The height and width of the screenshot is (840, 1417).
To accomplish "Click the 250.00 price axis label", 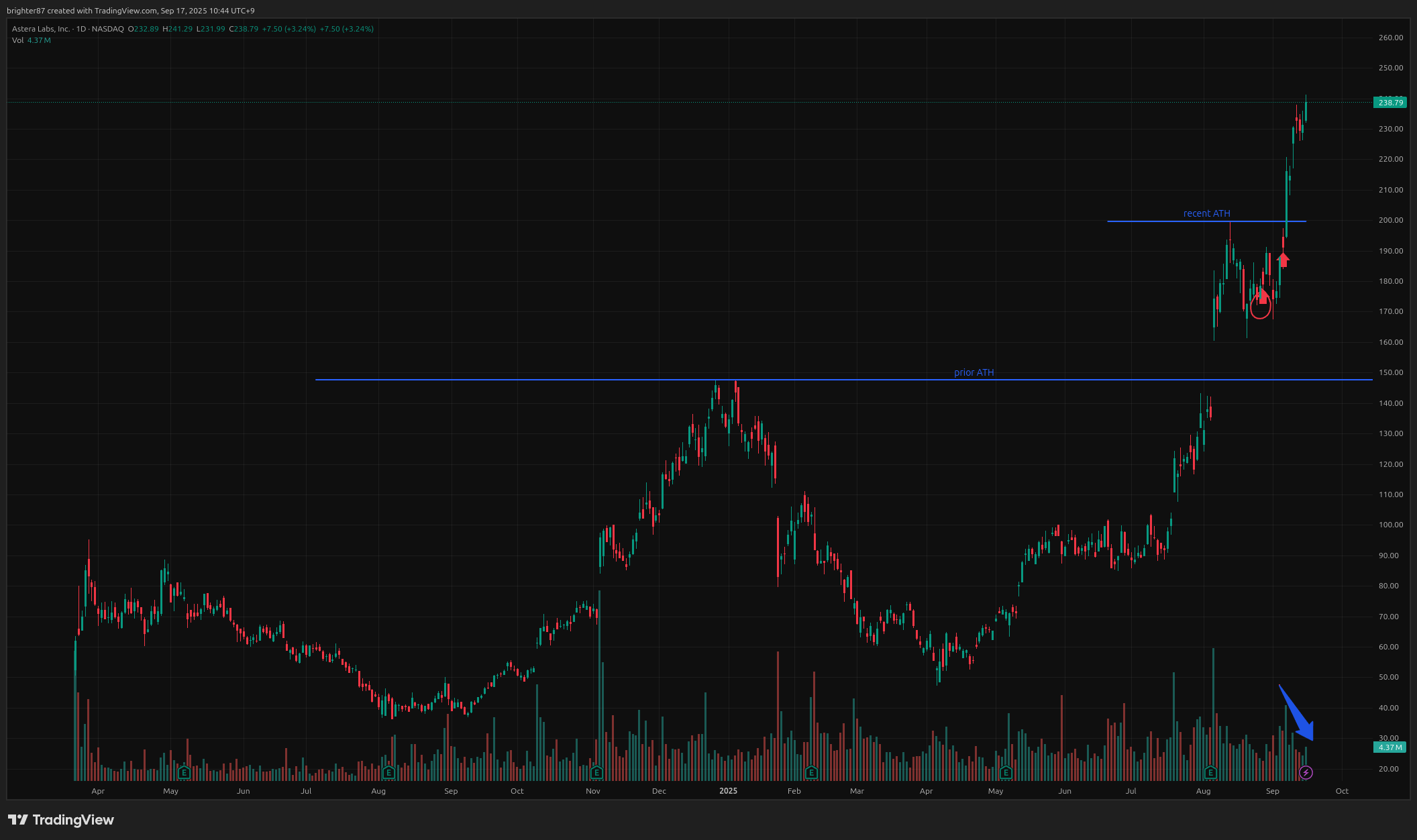I will [x=1391, y=68].
